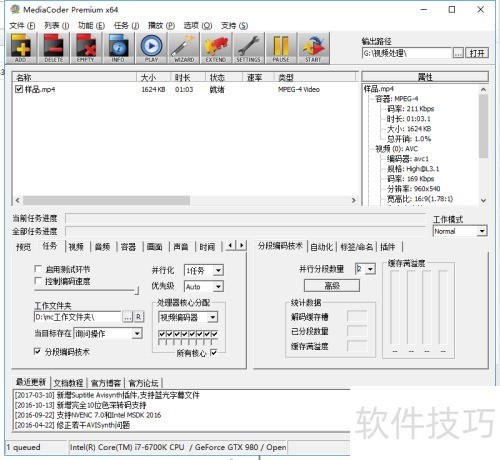This screenshot has width=500, height=460.
Task: Select the 分辨率: 960x540 property row
Action: 413,189
